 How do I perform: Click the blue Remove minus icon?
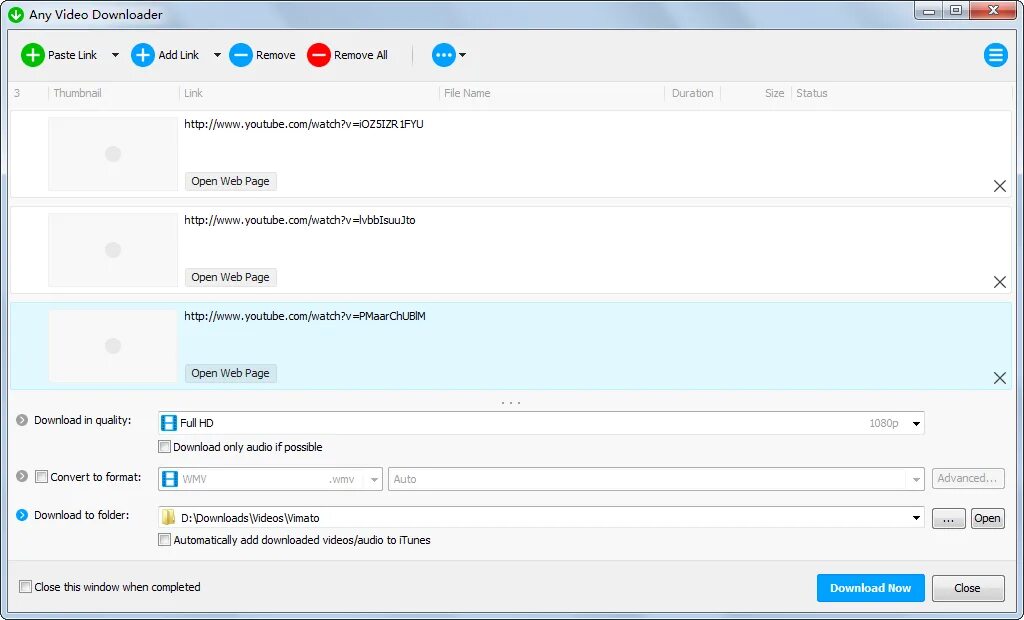click(240, 55)
